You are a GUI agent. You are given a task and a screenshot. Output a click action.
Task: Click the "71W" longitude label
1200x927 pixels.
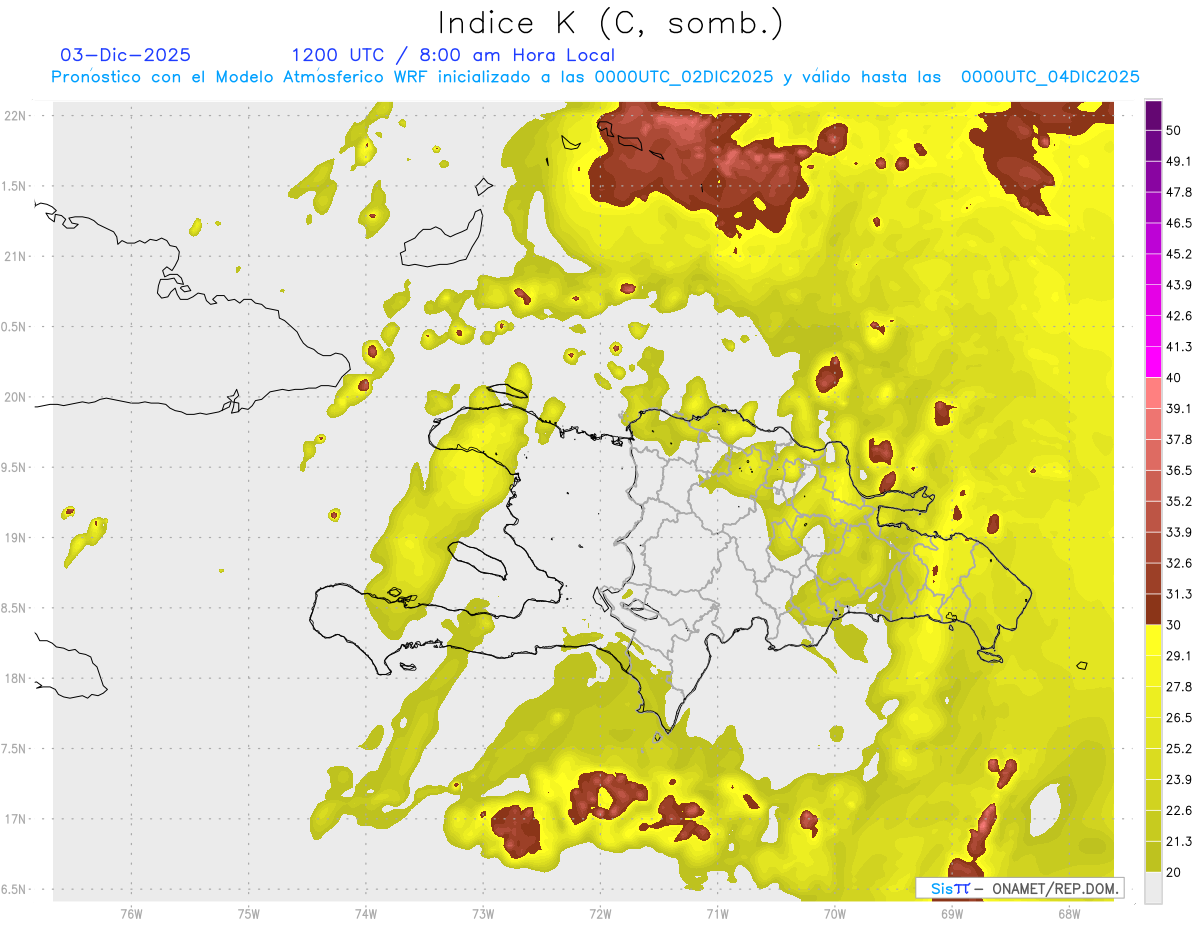tap(717, 913)
